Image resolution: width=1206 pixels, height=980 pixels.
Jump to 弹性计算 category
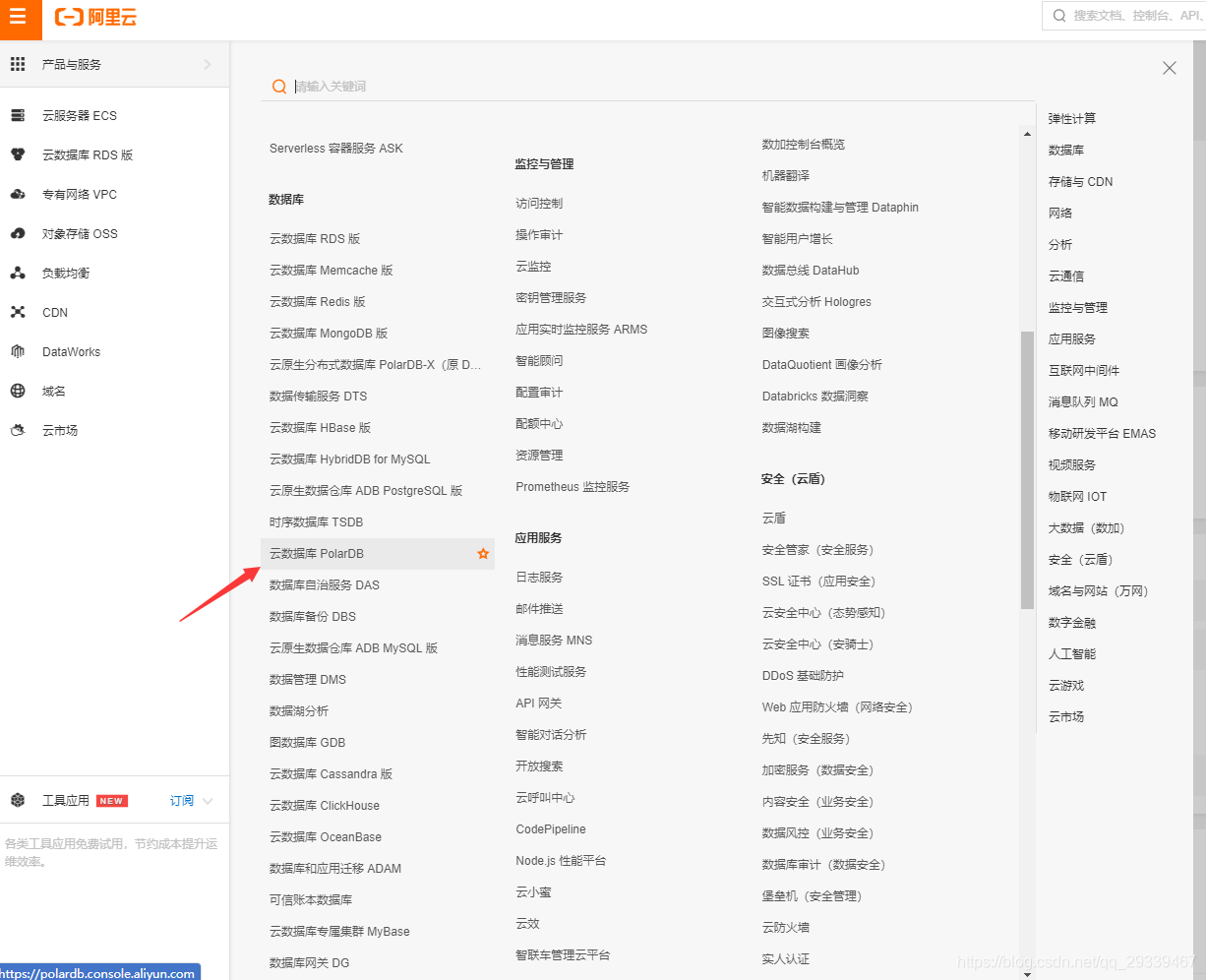[1072, 119]
